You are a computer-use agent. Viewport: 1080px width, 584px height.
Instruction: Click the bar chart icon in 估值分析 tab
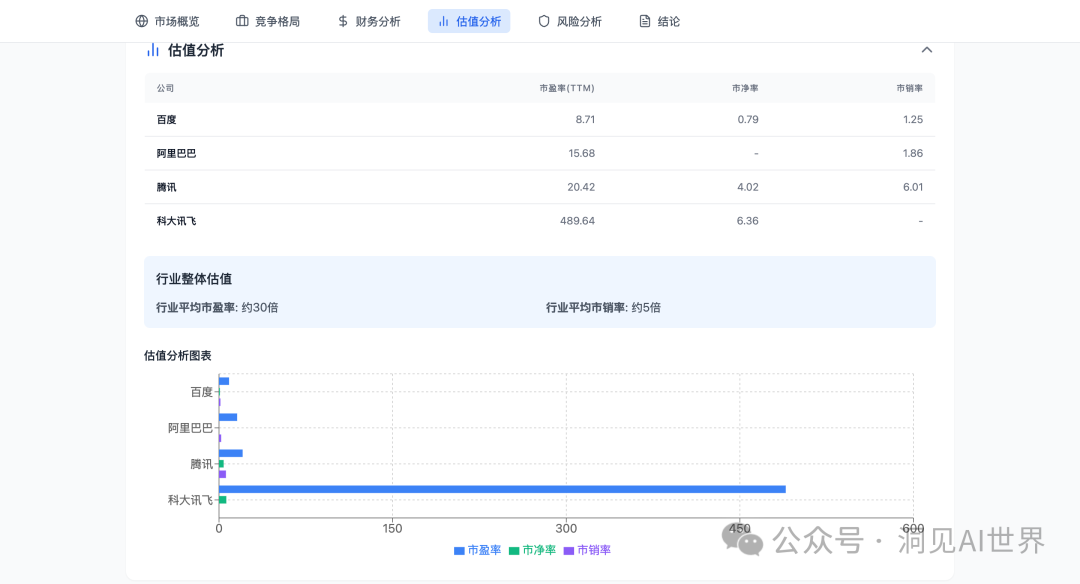pyautogui.click(x=443, y=21)
